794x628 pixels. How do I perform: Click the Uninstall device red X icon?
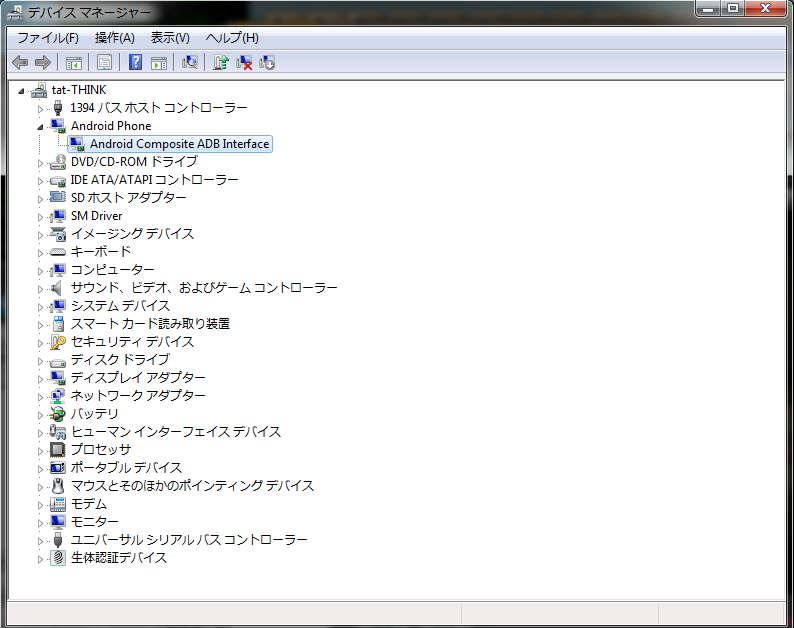[244, 62]
